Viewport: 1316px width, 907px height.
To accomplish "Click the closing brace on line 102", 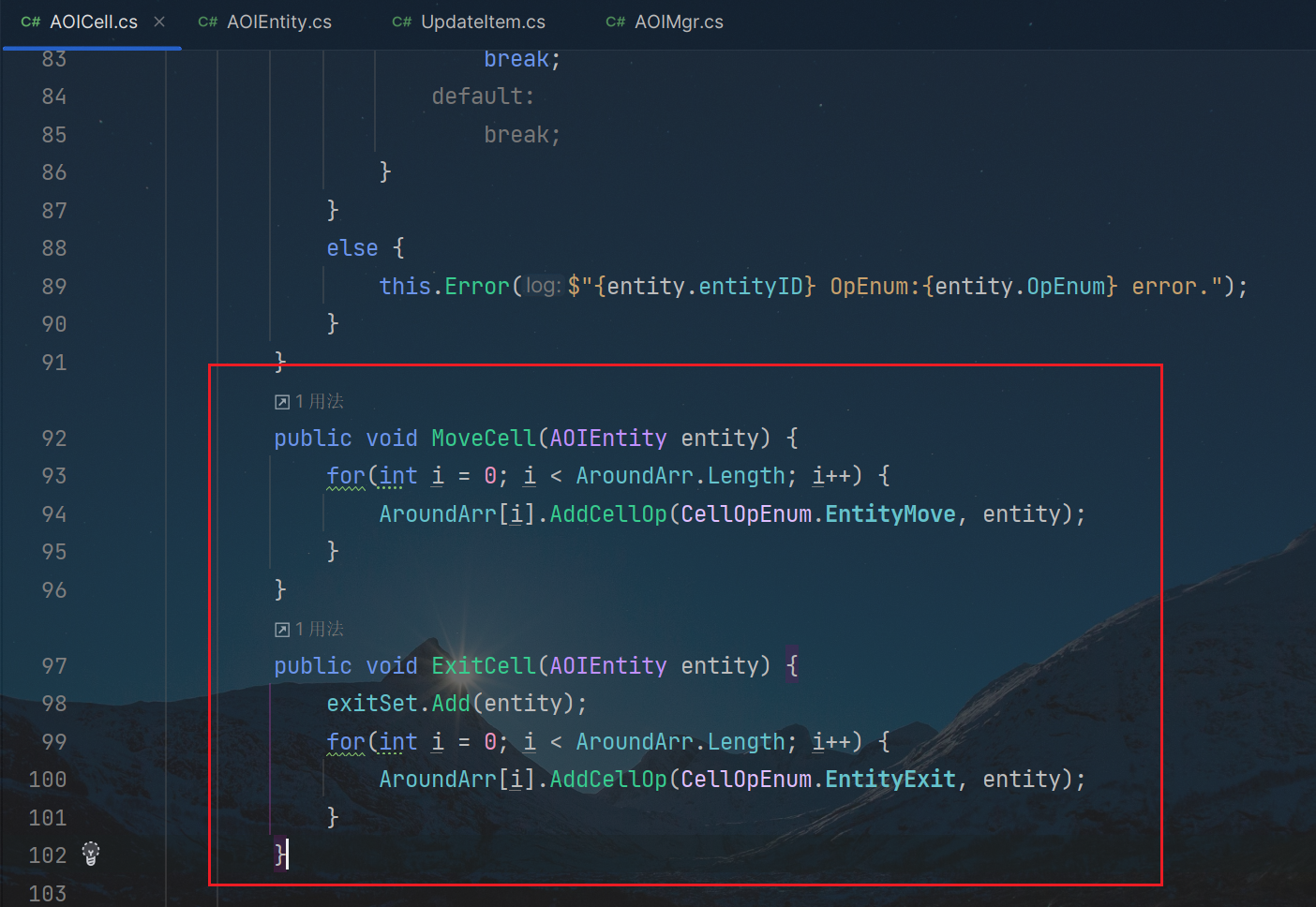I will pos(279,855).
